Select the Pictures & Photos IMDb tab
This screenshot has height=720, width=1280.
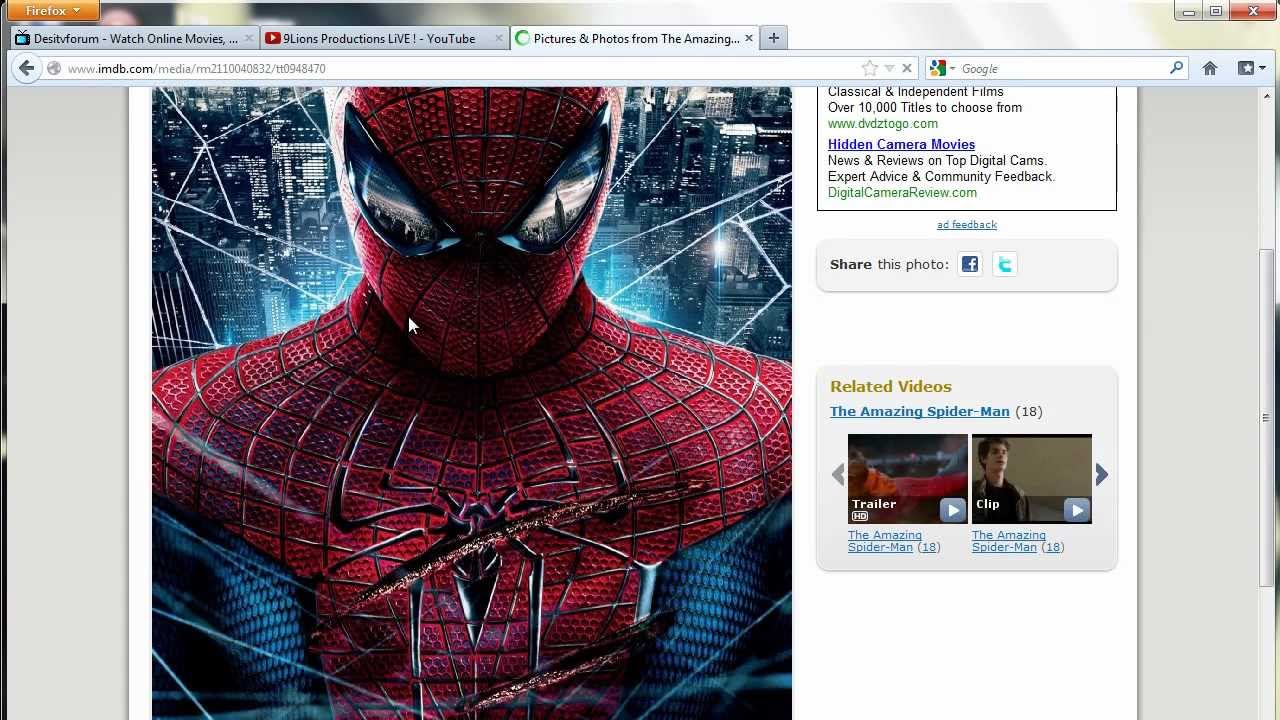pos(634,39)
